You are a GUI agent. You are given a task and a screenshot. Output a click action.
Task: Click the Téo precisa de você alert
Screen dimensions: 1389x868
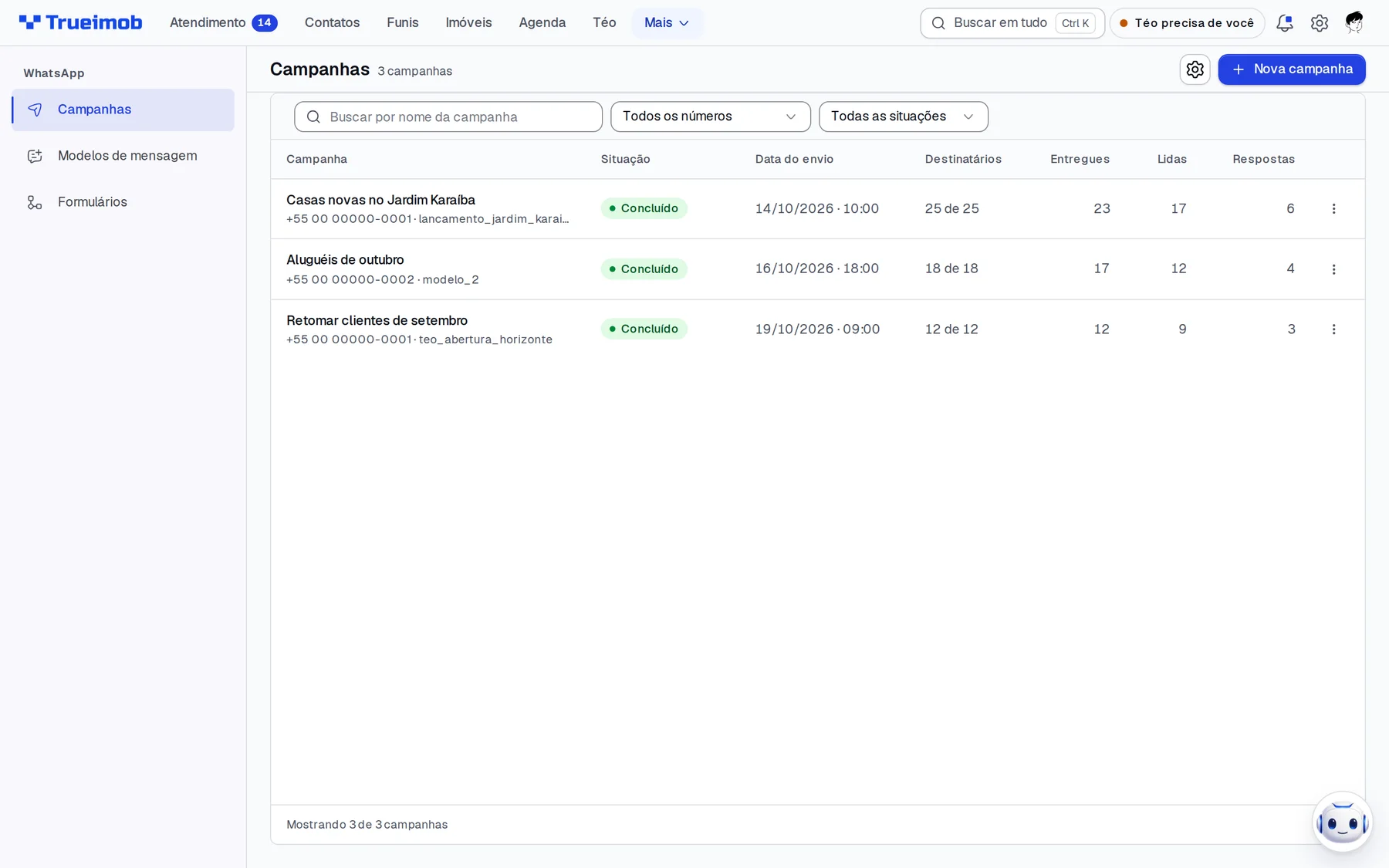1187,23
